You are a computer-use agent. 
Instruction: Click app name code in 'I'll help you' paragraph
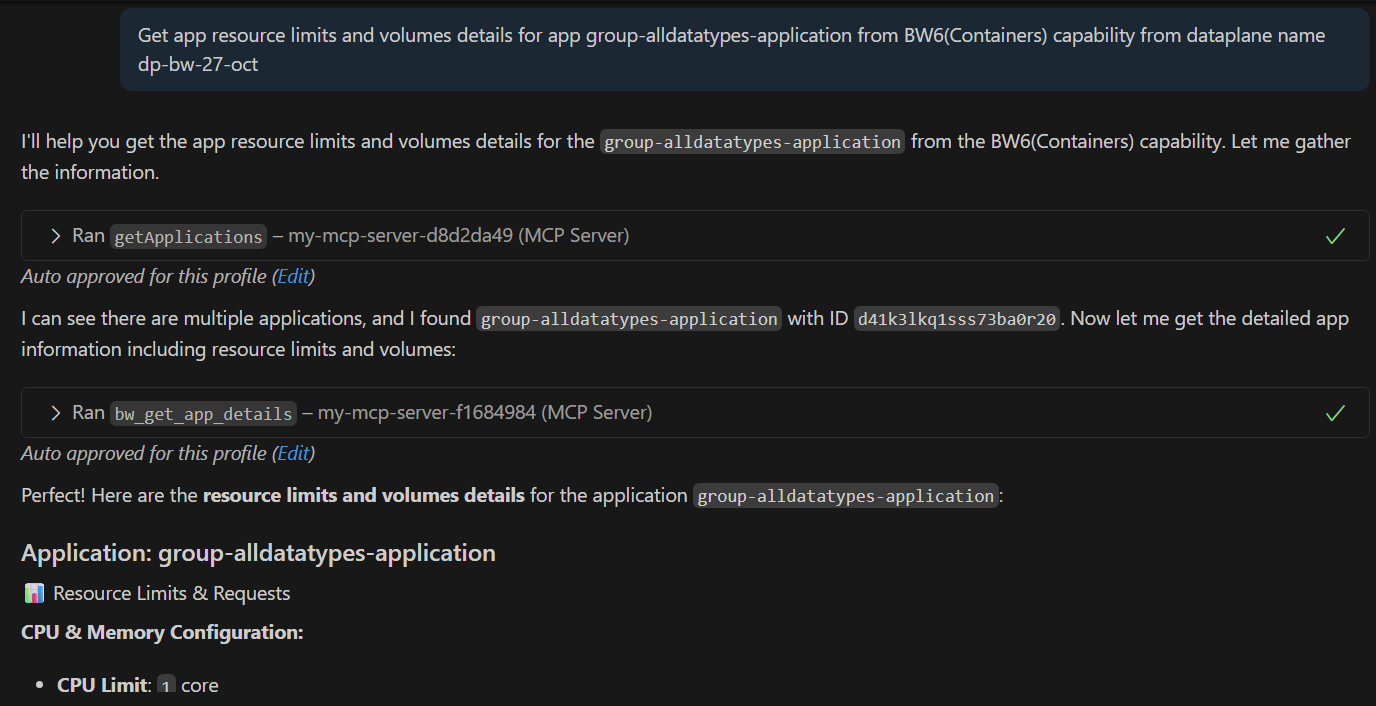pyautogui.click(x=752, y=142)
